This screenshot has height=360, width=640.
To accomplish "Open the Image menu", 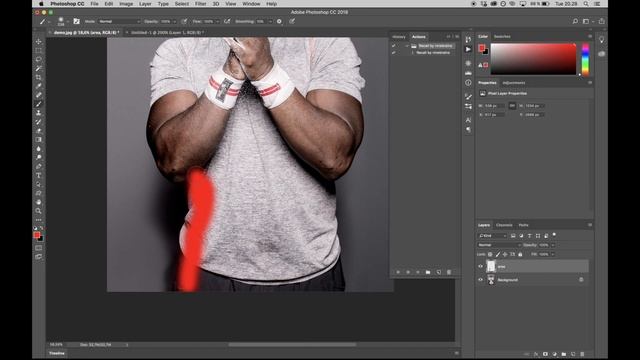I will [x=126, y=4].
